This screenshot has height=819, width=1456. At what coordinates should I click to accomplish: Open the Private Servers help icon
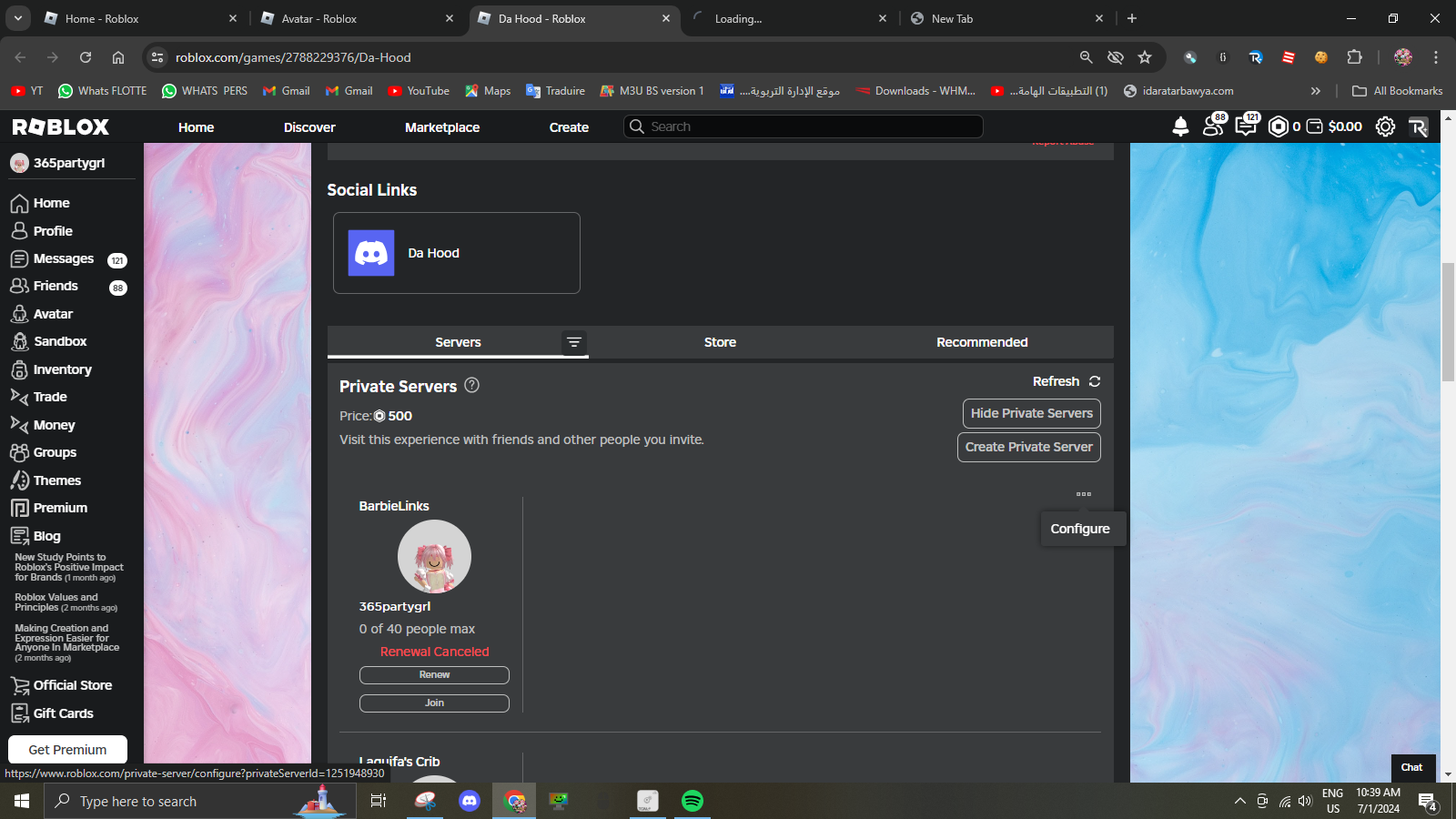(x=471, y=385)
